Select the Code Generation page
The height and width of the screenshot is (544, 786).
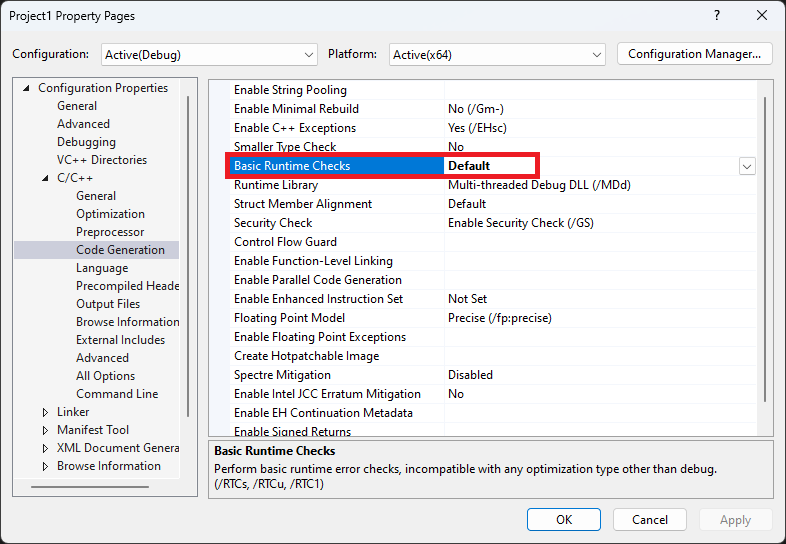[x=120, y=250]
